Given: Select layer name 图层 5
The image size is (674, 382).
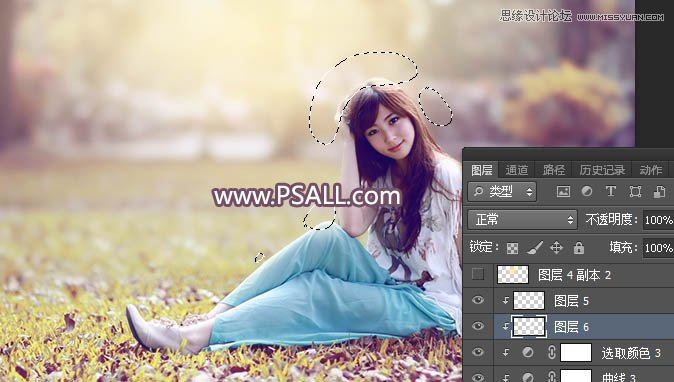Looking at the screenshot, I should 571,301.
